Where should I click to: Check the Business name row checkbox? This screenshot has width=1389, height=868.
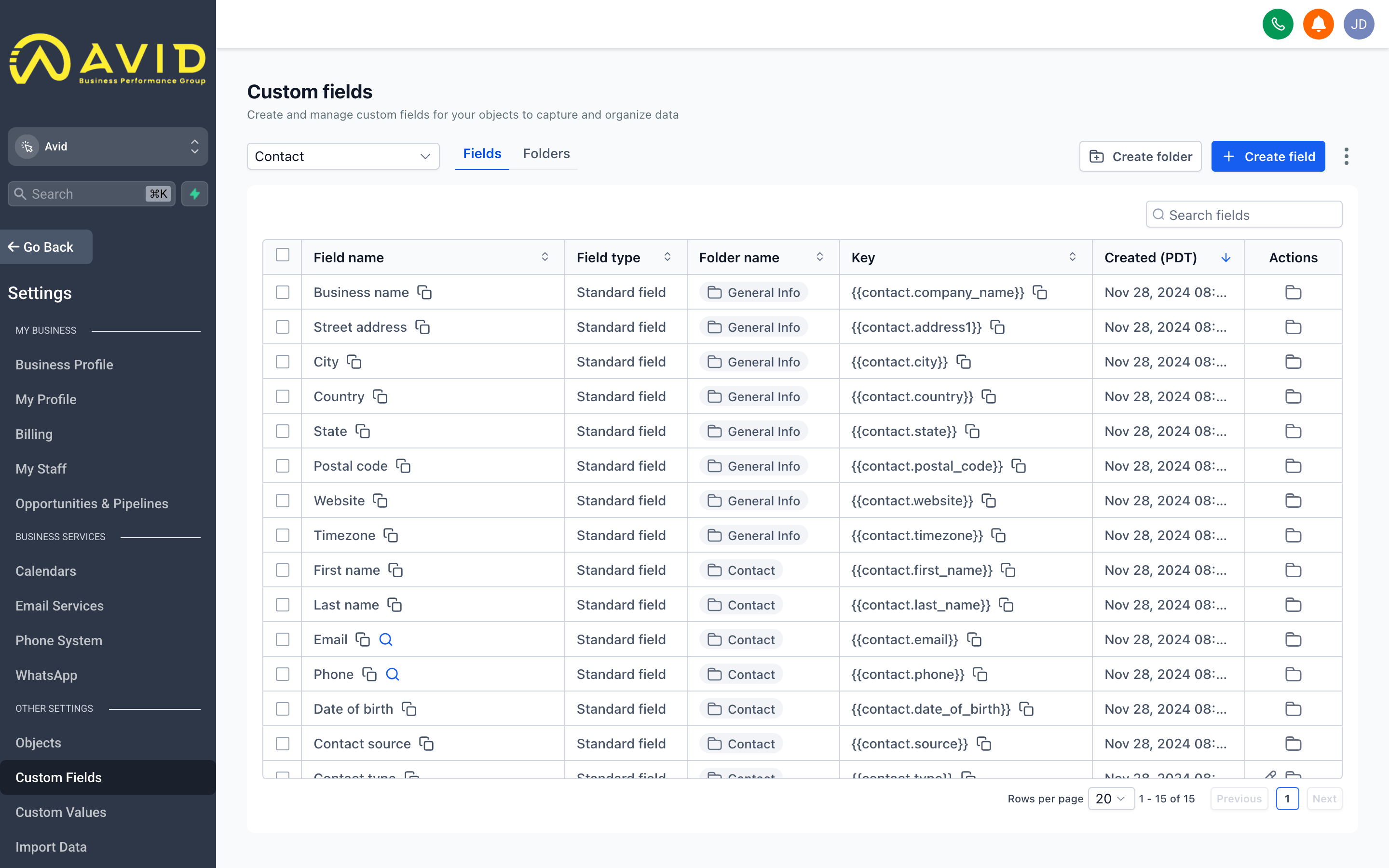point(283,292)
